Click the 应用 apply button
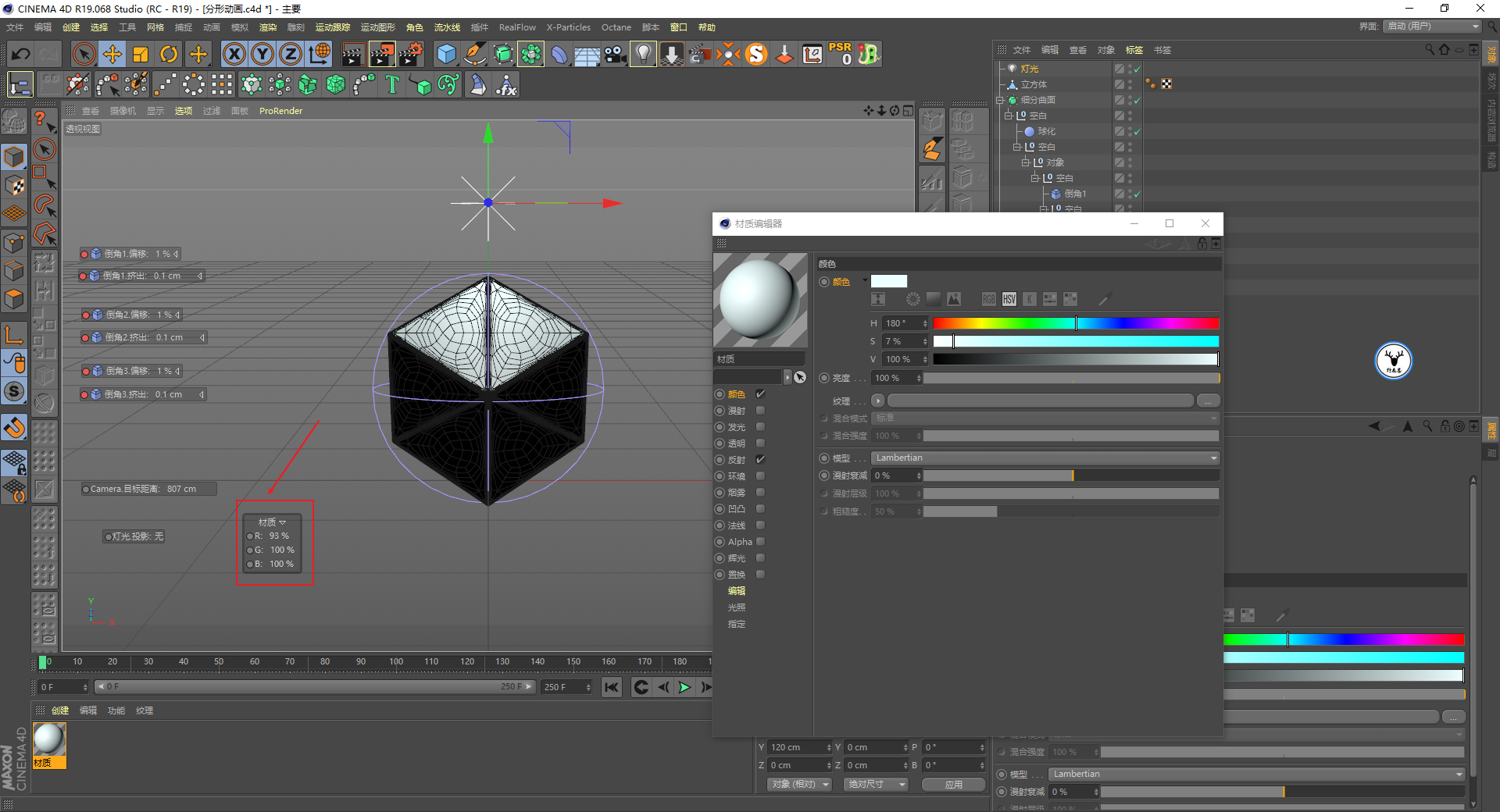The height and width of the screenshot is (812, 1500). (953, 785)
